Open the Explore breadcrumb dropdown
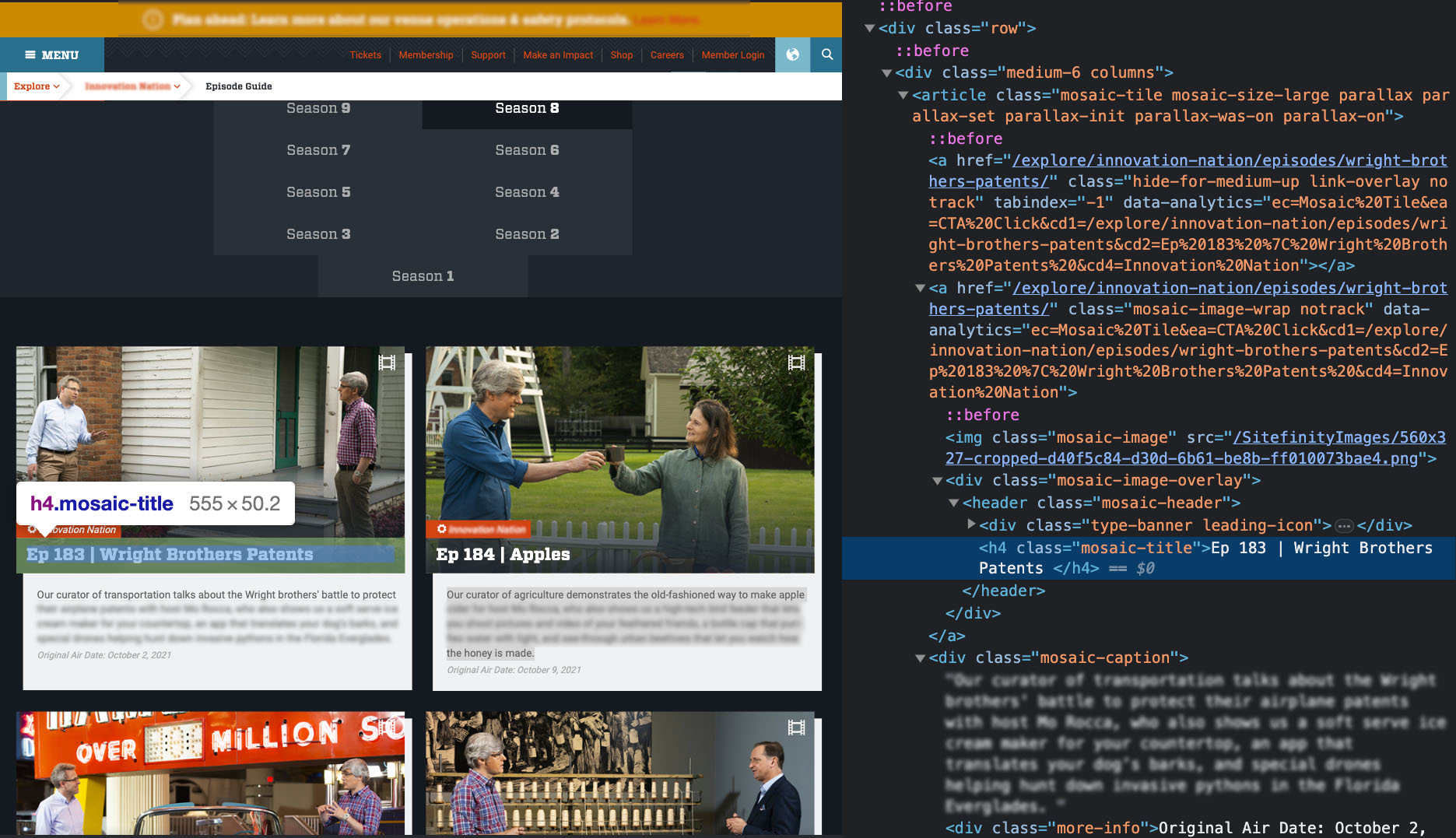Viewport: 1456px width, 838px height. click(37, 86)
